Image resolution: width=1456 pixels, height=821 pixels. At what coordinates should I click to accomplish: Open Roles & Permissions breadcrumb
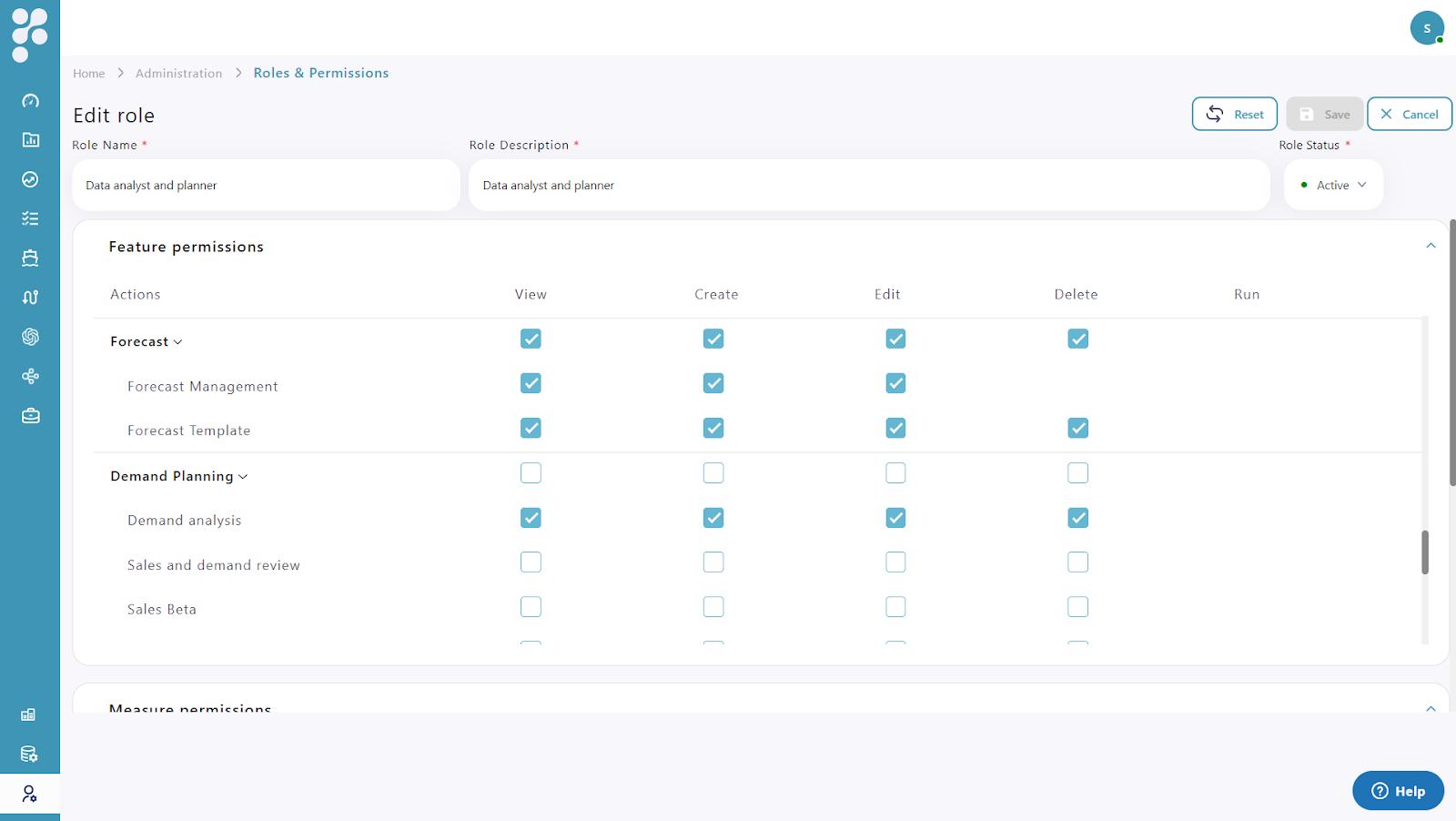[x=321, y=73]
